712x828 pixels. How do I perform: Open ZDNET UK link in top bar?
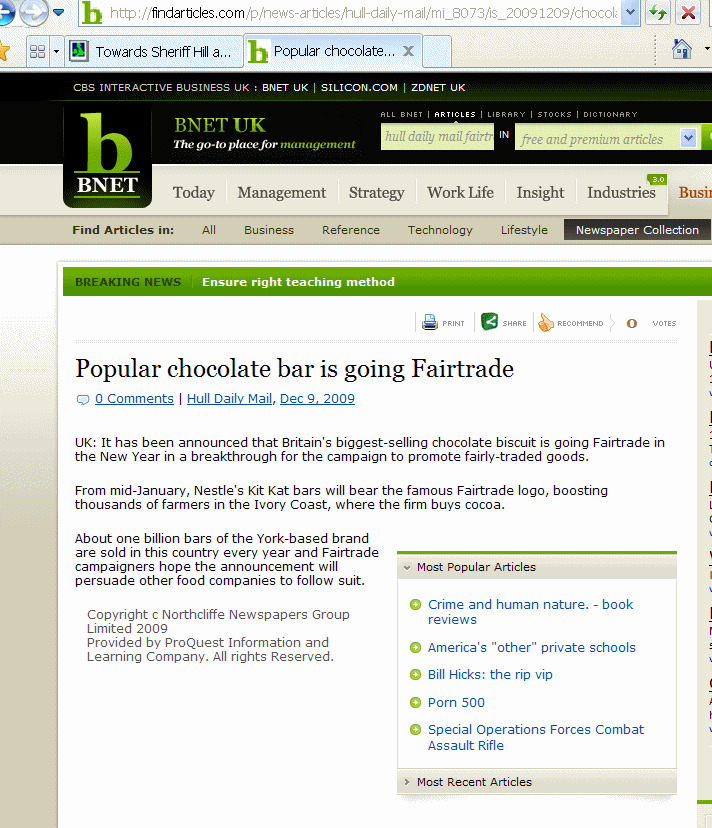438,88
